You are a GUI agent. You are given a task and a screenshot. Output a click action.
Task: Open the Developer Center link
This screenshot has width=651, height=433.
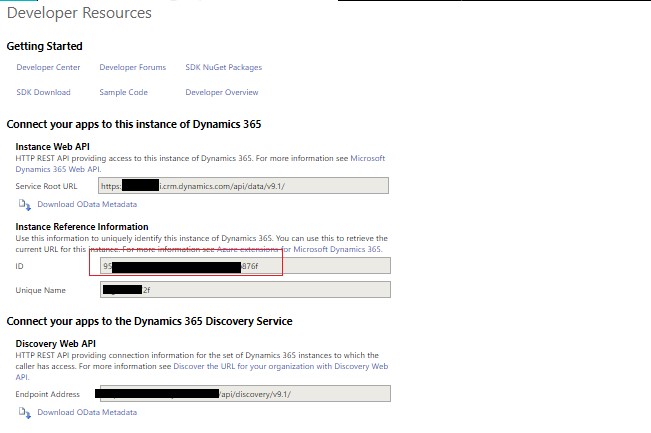48,67
